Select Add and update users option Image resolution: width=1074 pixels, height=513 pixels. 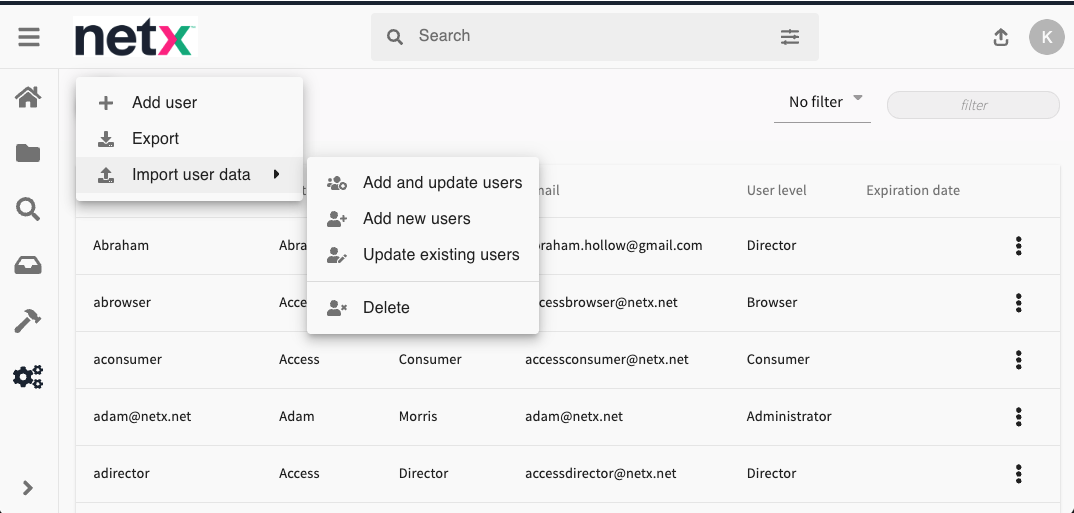[x=442, y=183]
